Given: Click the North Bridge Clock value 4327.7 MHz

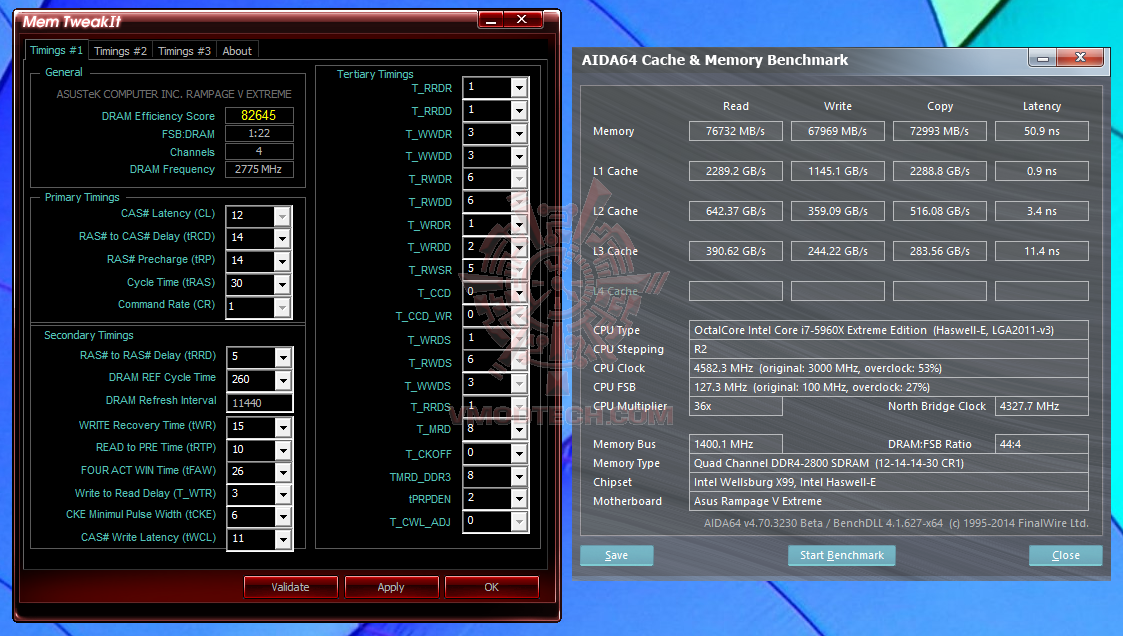Looking at the screenshot, I should tap(1041, 406).
